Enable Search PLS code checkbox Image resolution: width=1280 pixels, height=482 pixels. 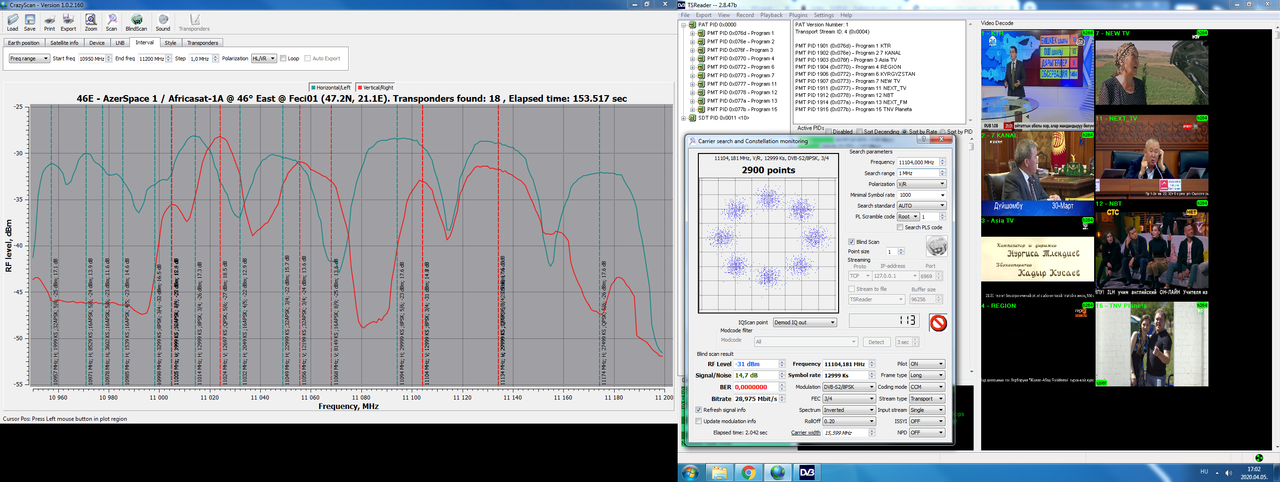click(x=899, y=227)
